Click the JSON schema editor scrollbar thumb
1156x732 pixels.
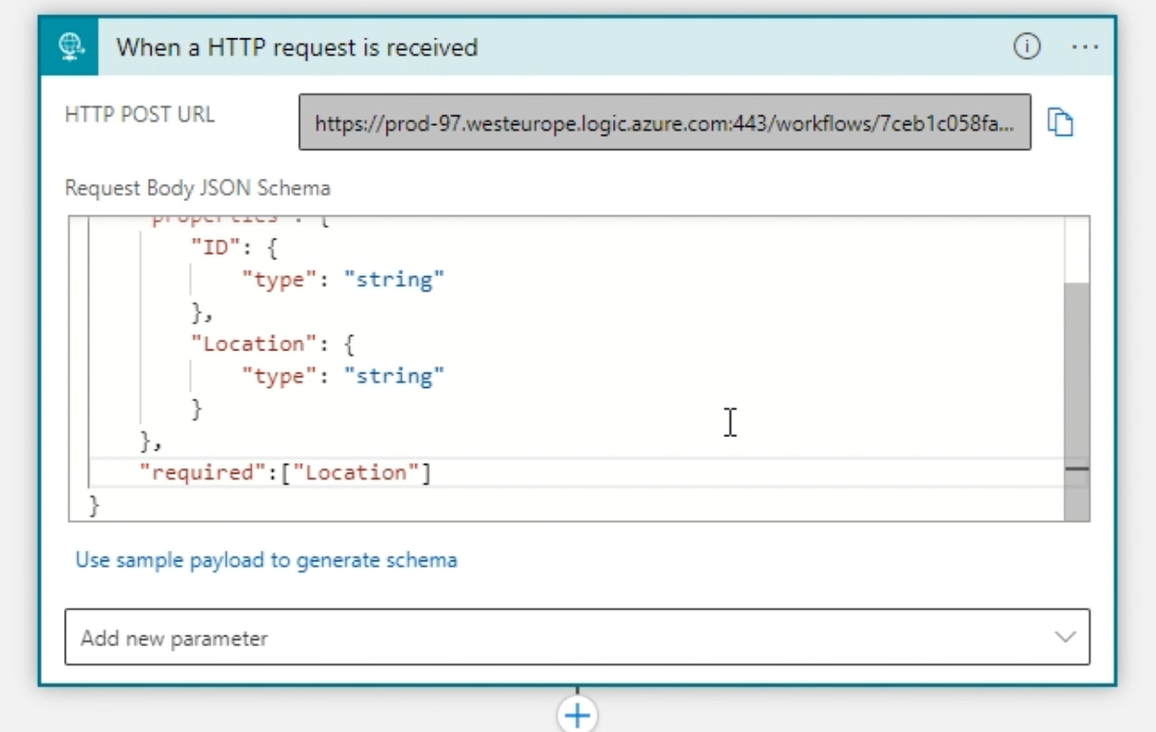[1076, 400]
